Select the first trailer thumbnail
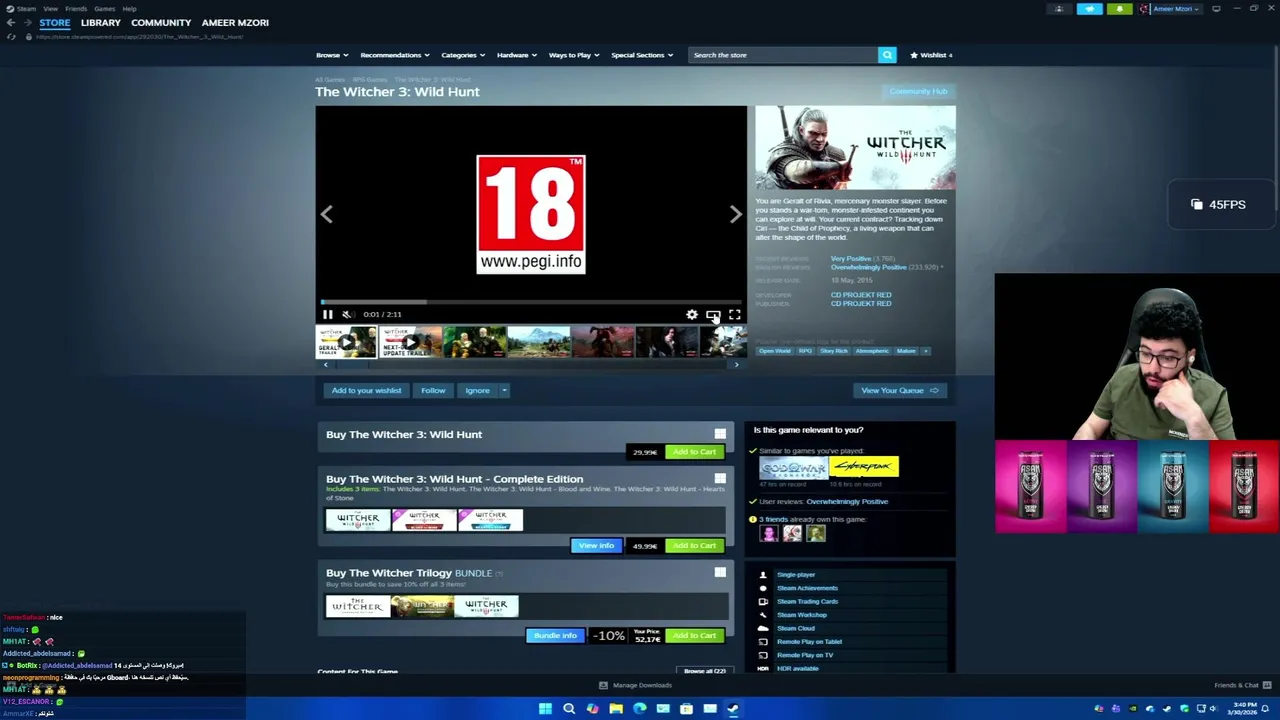This screenshot has width=1280, height=720. click(x=346, y=342)
